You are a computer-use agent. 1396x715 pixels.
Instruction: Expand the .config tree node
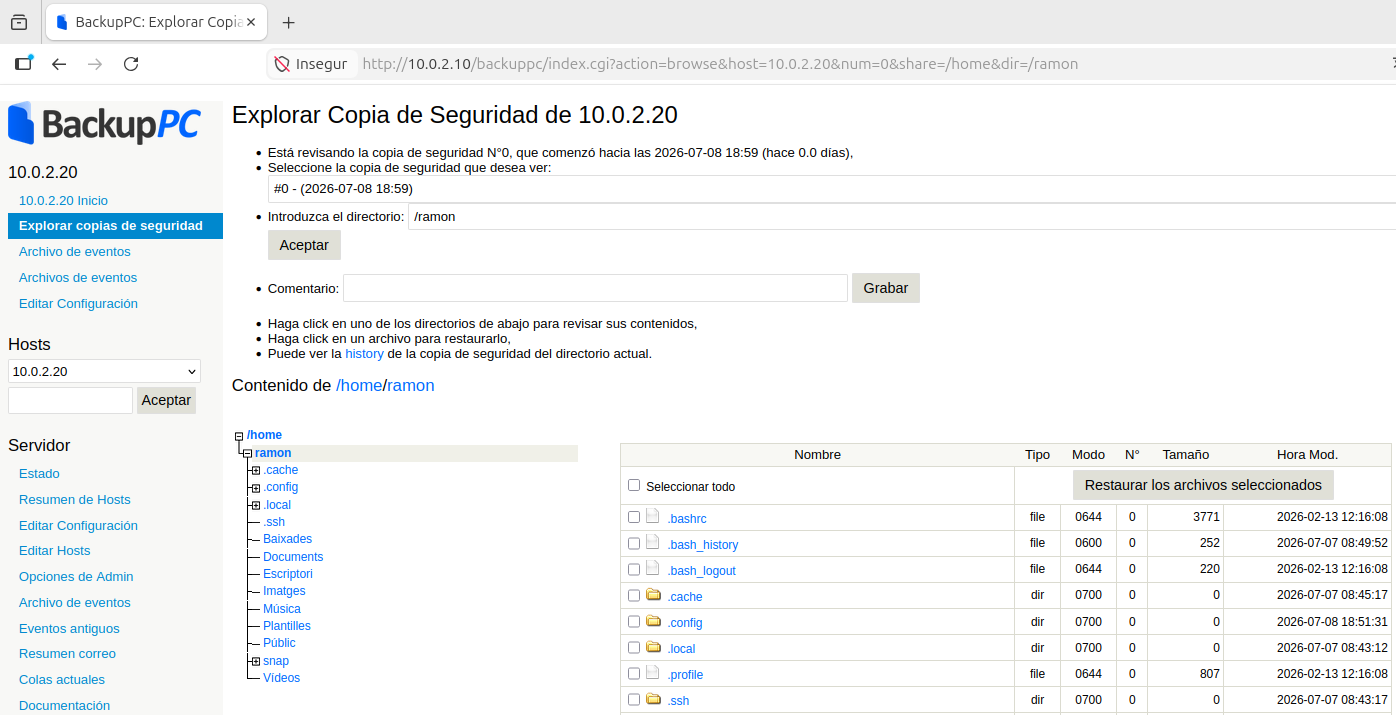[x=256, y=488]
